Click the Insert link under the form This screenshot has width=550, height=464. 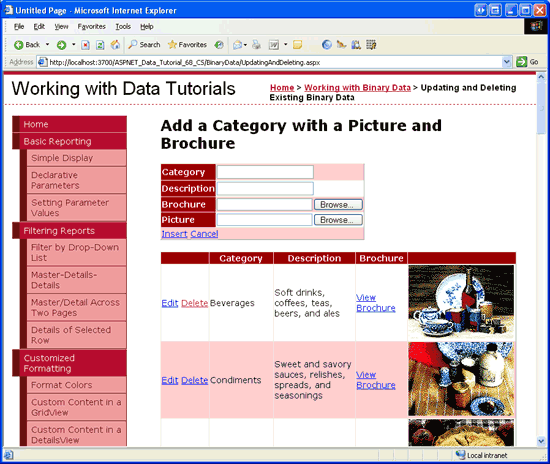(174, 234)
